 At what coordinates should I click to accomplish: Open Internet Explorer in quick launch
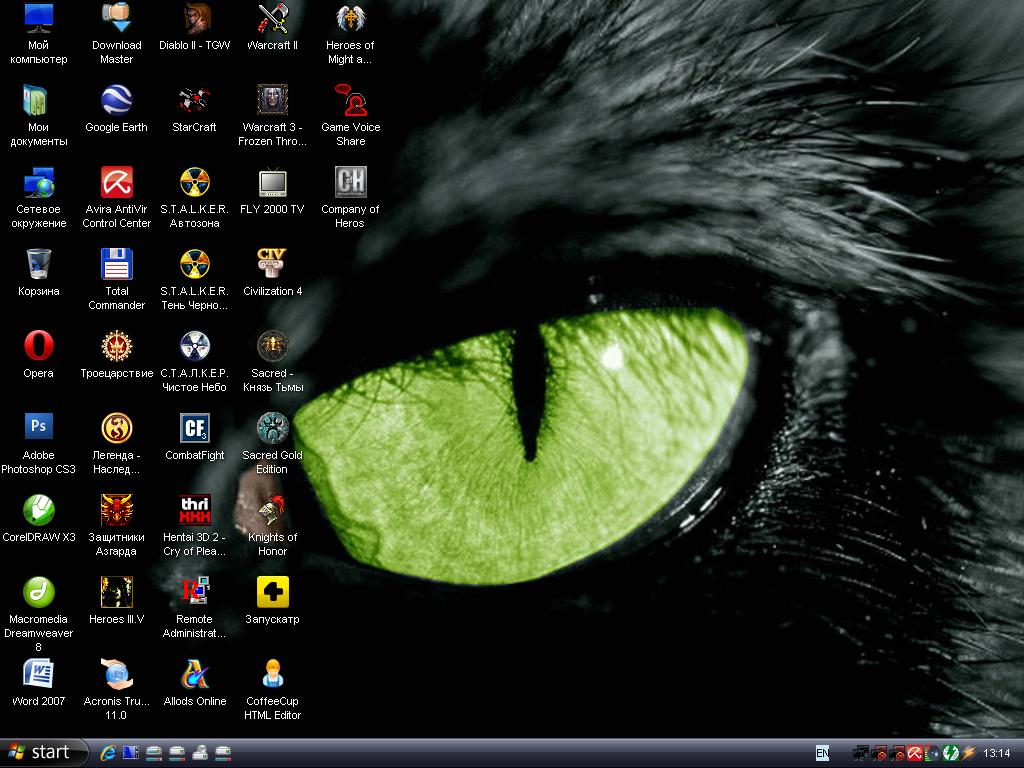point(108,753)
